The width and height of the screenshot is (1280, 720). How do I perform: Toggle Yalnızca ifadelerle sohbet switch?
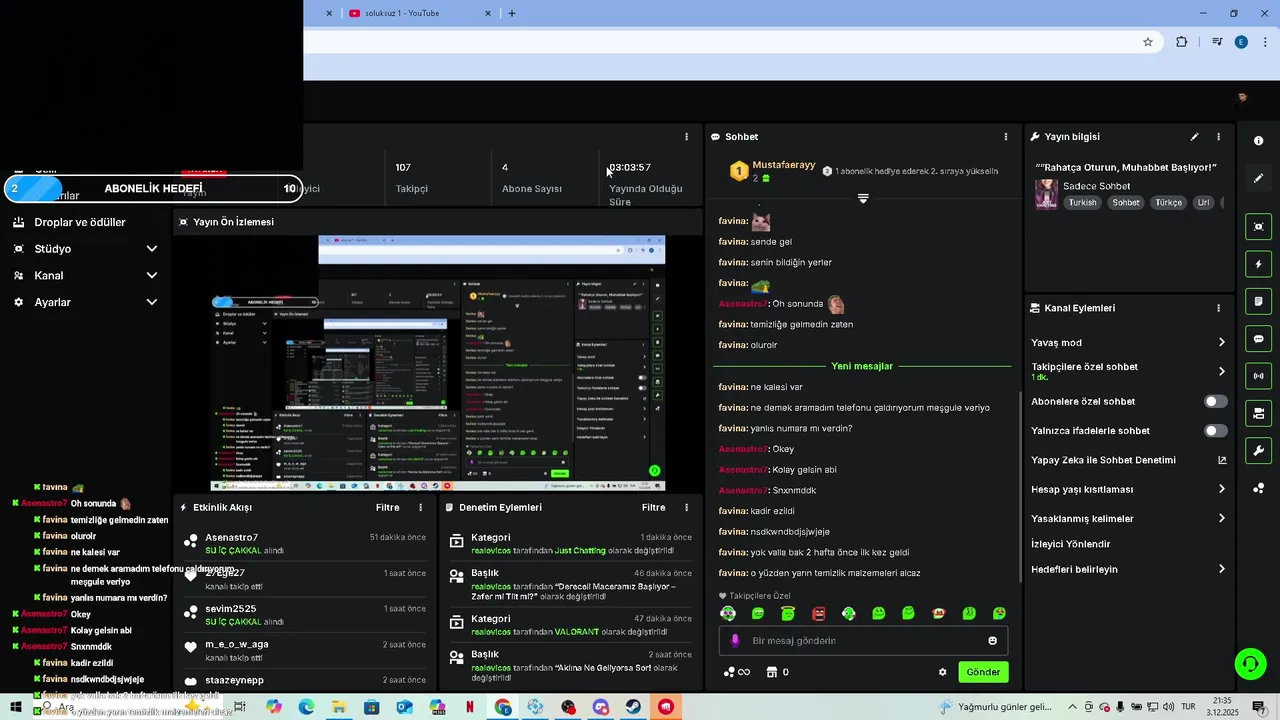tap(1215, 431)
